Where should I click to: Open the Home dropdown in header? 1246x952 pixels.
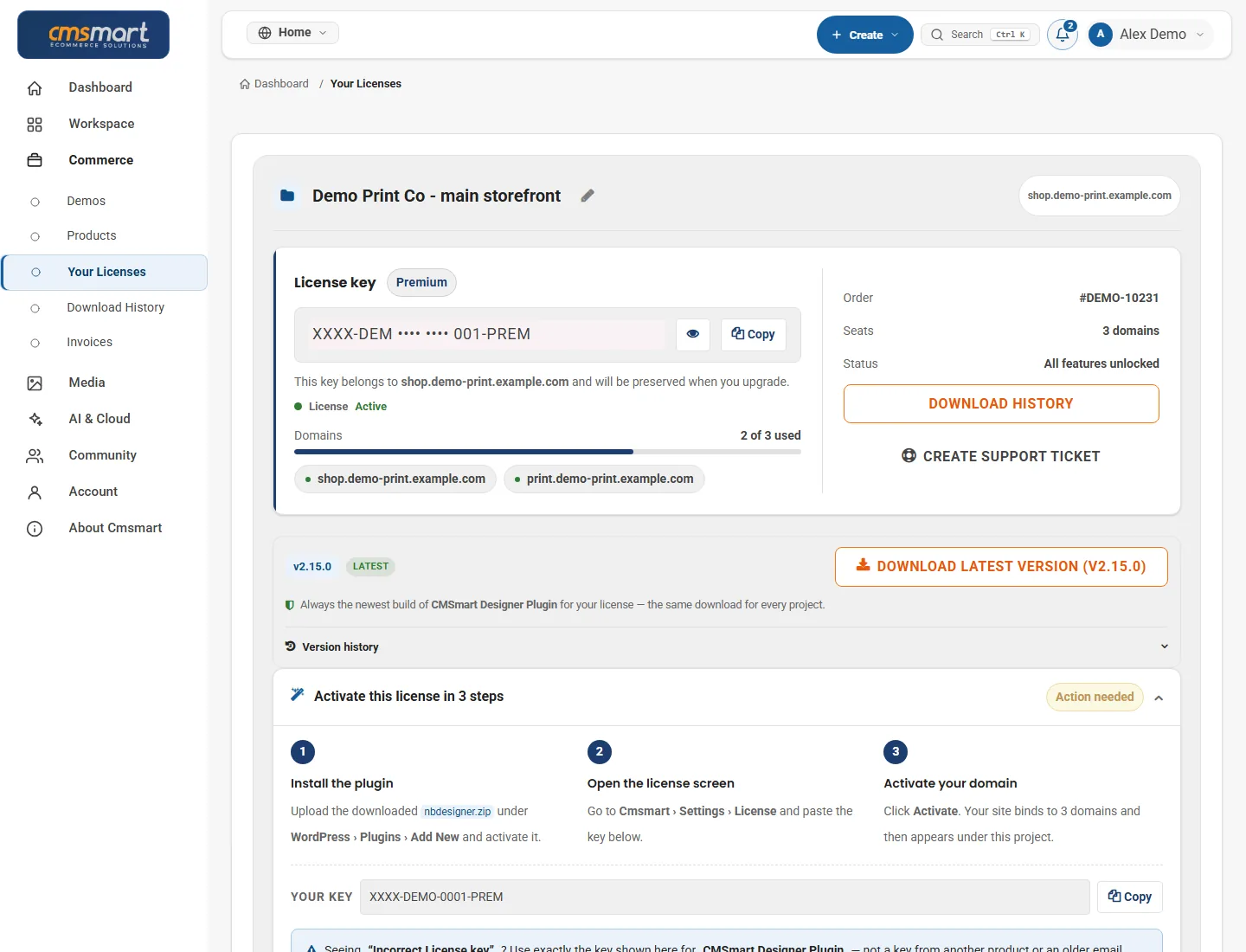pyautogui.click(x=292, y=33)
